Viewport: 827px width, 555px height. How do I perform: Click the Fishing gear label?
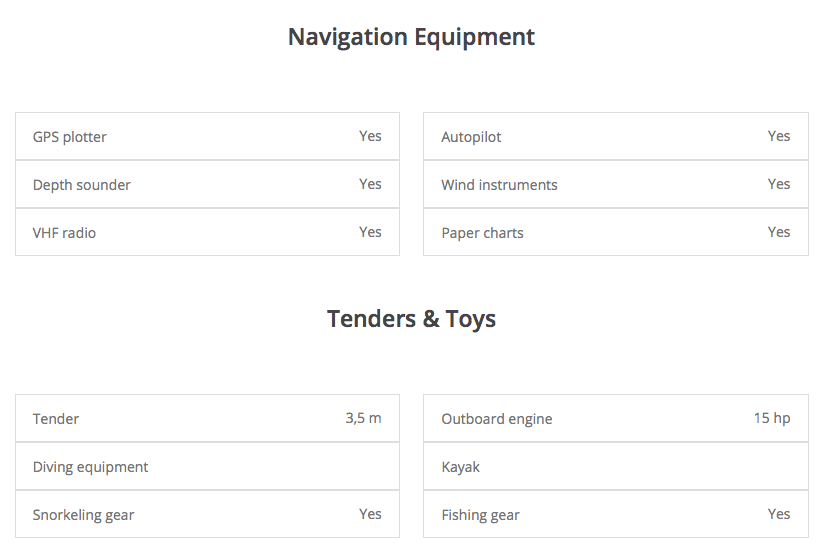click(x=480, y=515)
